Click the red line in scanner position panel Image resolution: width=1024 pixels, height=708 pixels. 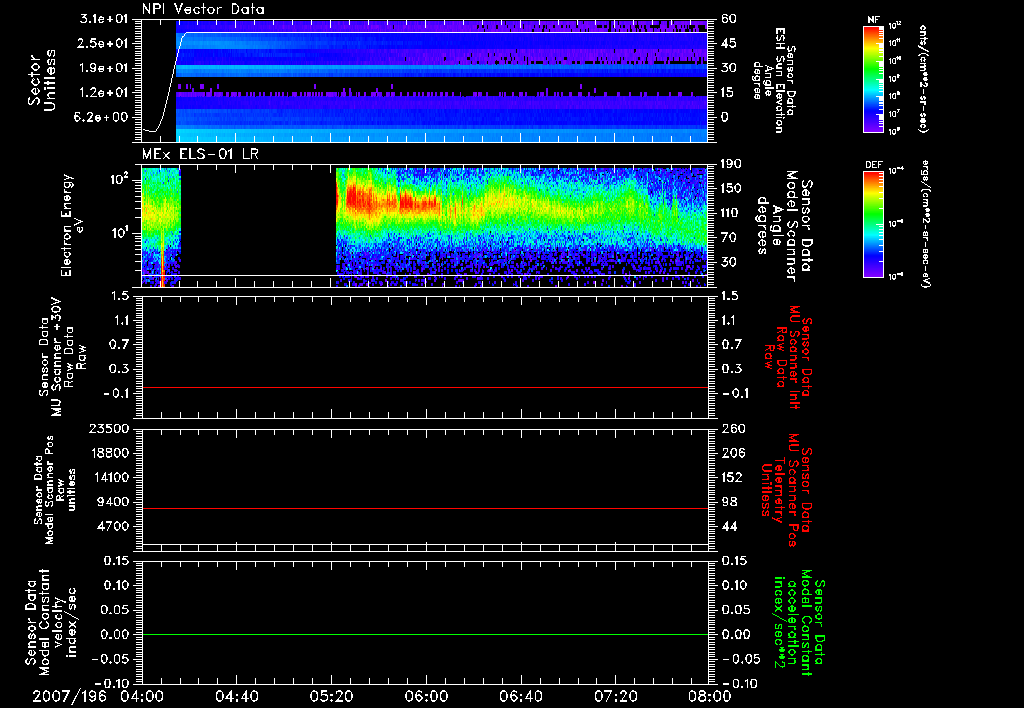pyautogui.click(x=425, y=508)
